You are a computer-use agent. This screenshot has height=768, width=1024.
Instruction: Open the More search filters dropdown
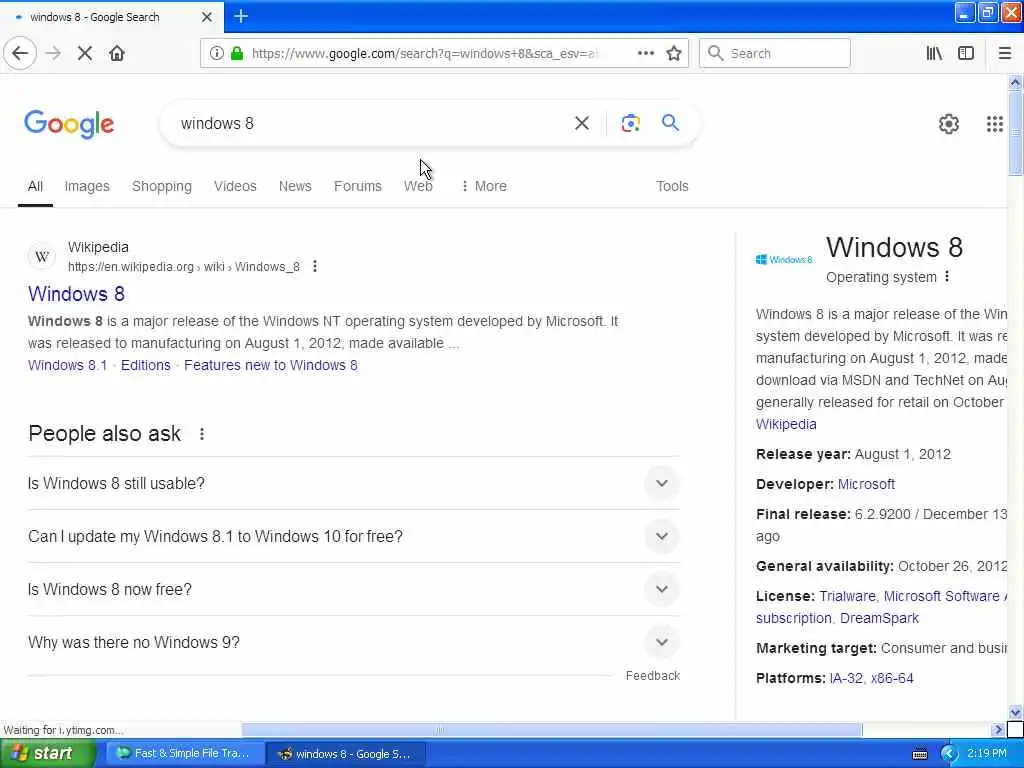point(484,186)
